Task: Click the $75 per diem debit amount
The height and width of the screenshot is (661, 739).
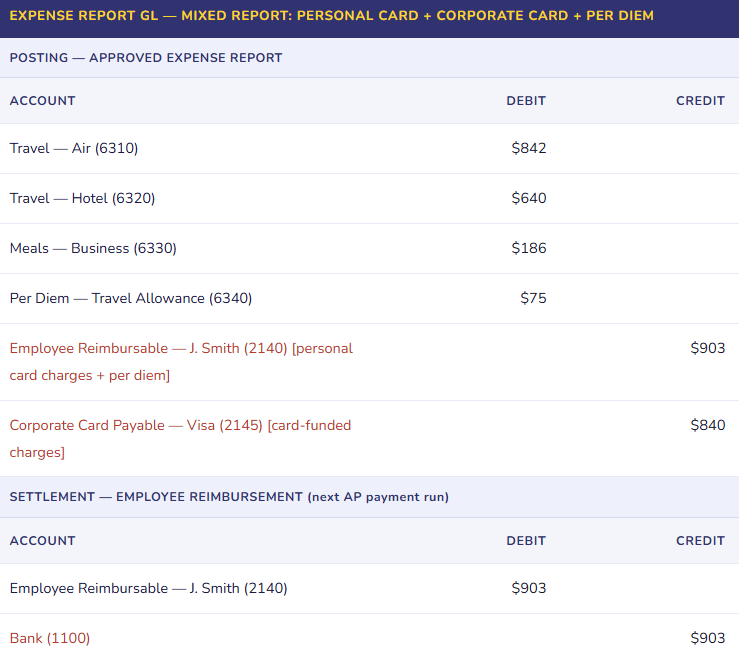Action: click(533, 298)
